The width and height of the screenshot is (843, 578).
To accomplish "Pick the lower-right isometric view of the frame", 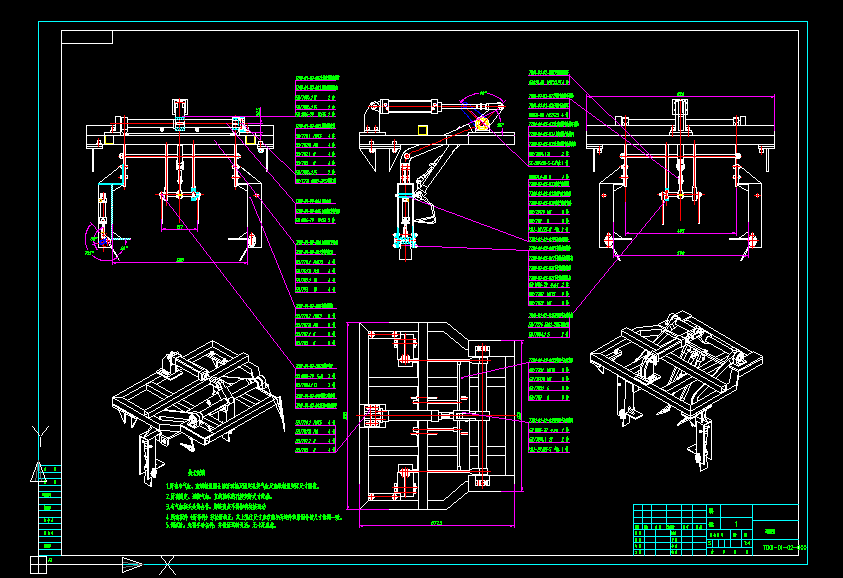I will (676, 390).
